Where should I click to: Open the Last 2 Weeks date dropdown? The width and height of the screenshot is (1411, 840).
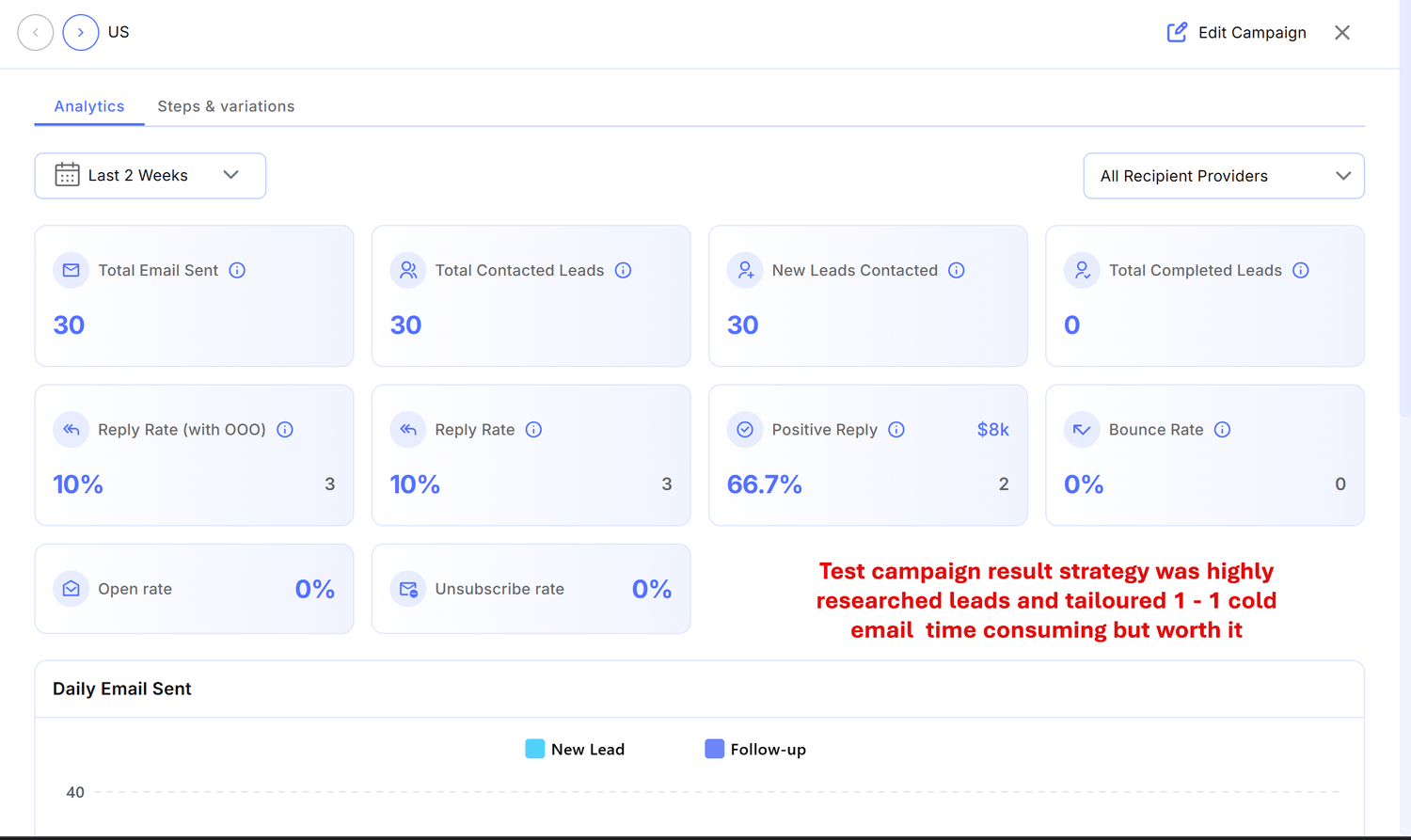coord(151,176)
